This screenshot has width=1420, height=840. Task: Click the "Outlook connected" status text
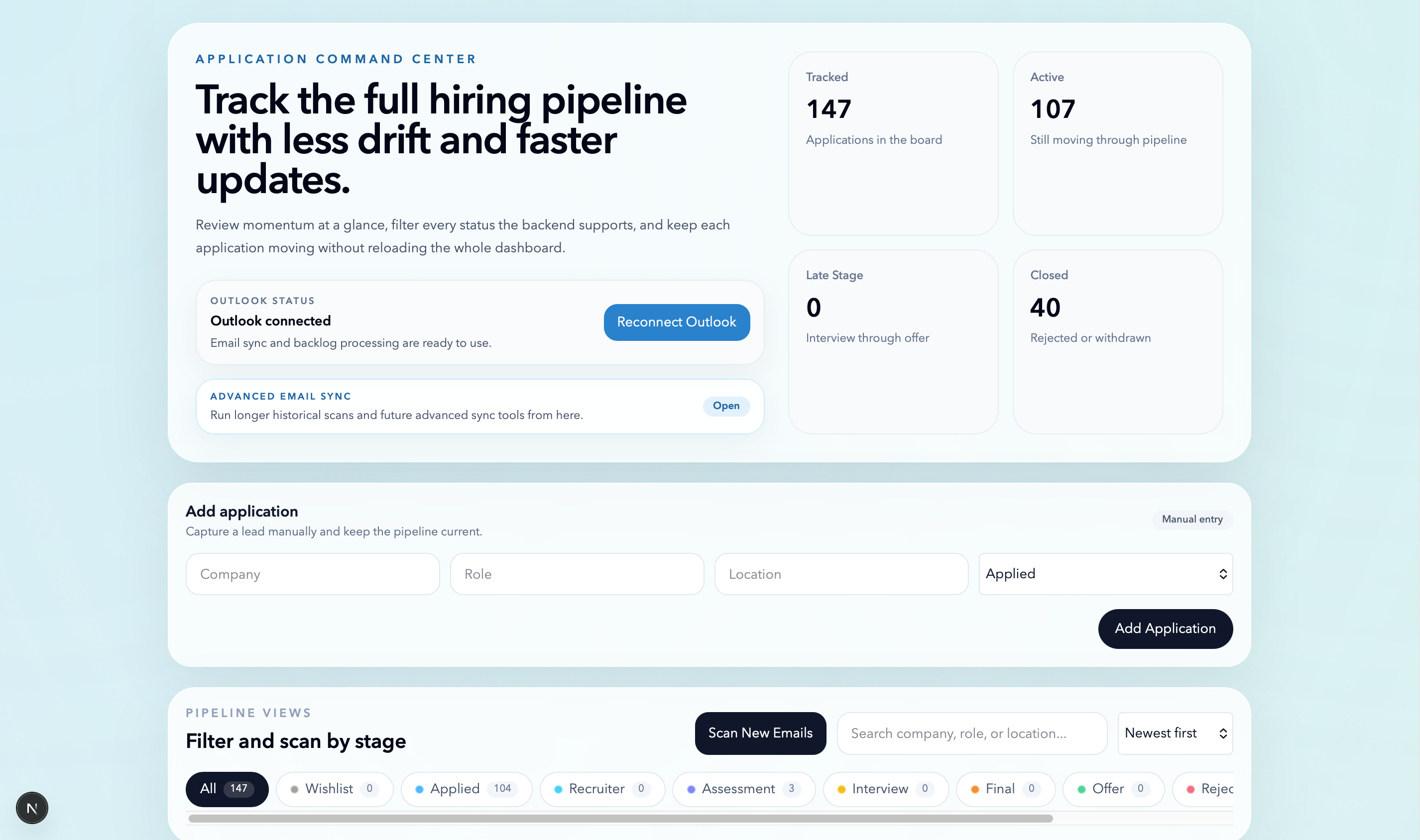click(271, 321)
